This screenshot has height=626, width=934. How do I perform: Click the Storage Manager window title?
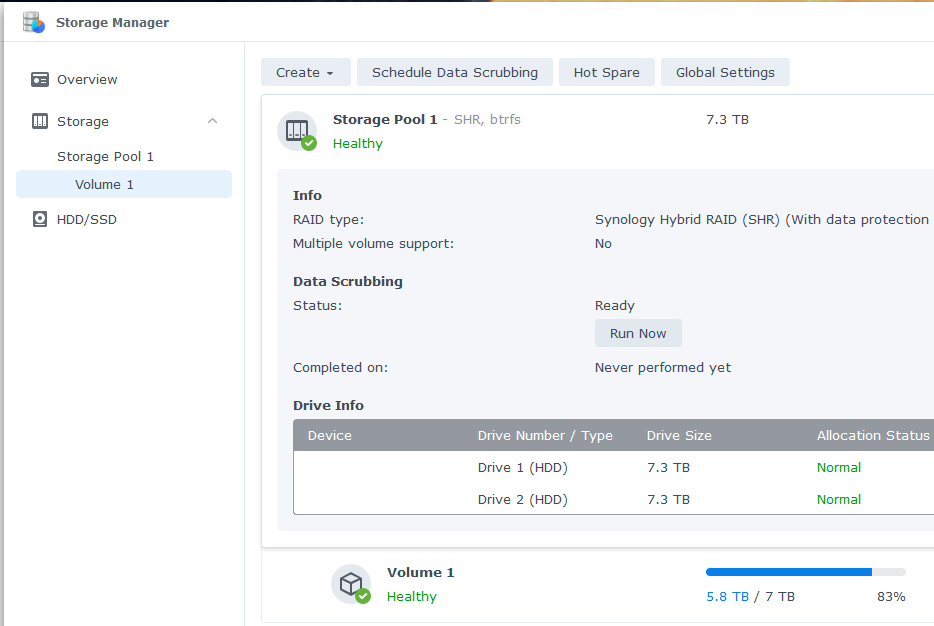113,22
